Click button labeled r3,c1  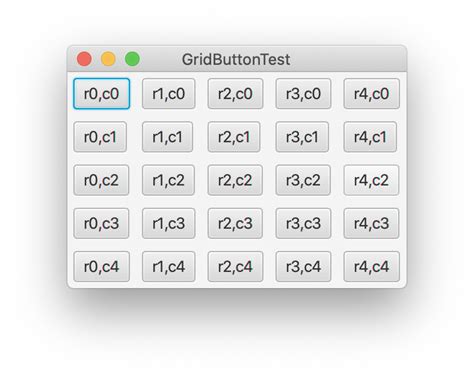pos(302,137)
